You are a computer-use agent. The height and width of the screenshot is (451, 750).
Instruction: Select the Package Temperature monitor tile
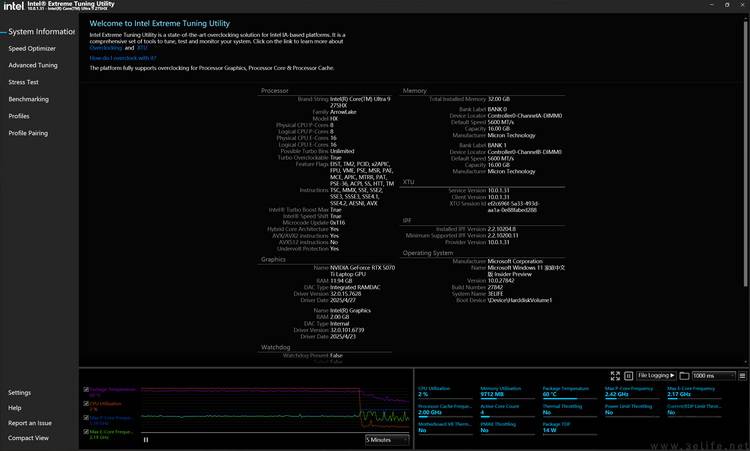569,392
